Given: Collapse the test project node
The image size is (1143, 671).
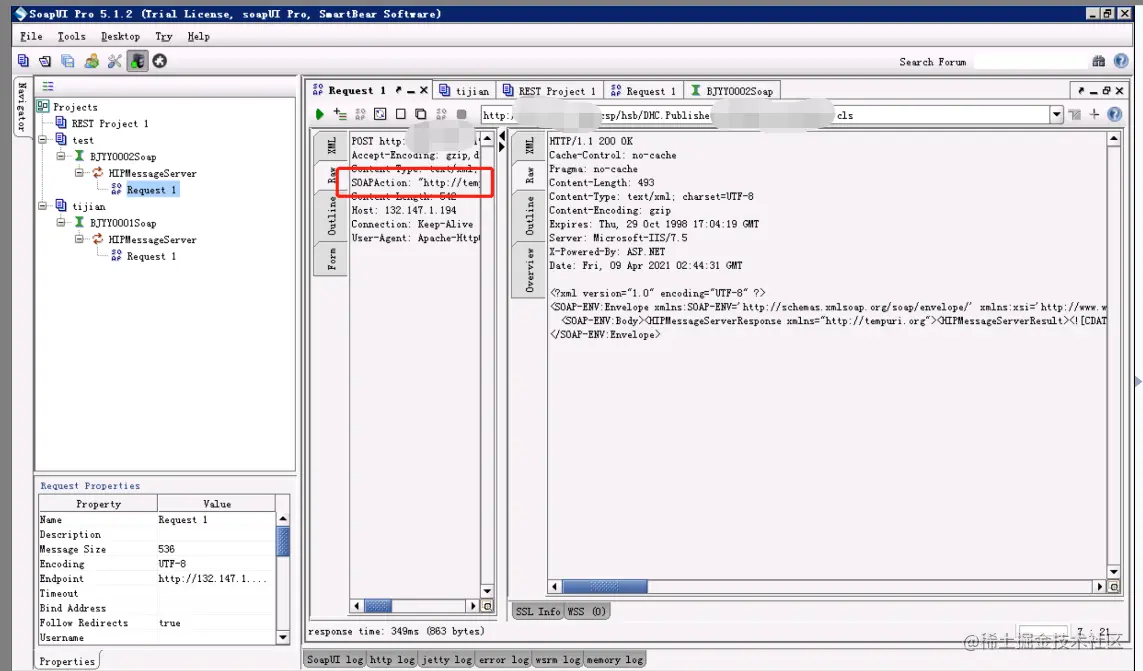Looking at the screenshot, I should 42,139.
